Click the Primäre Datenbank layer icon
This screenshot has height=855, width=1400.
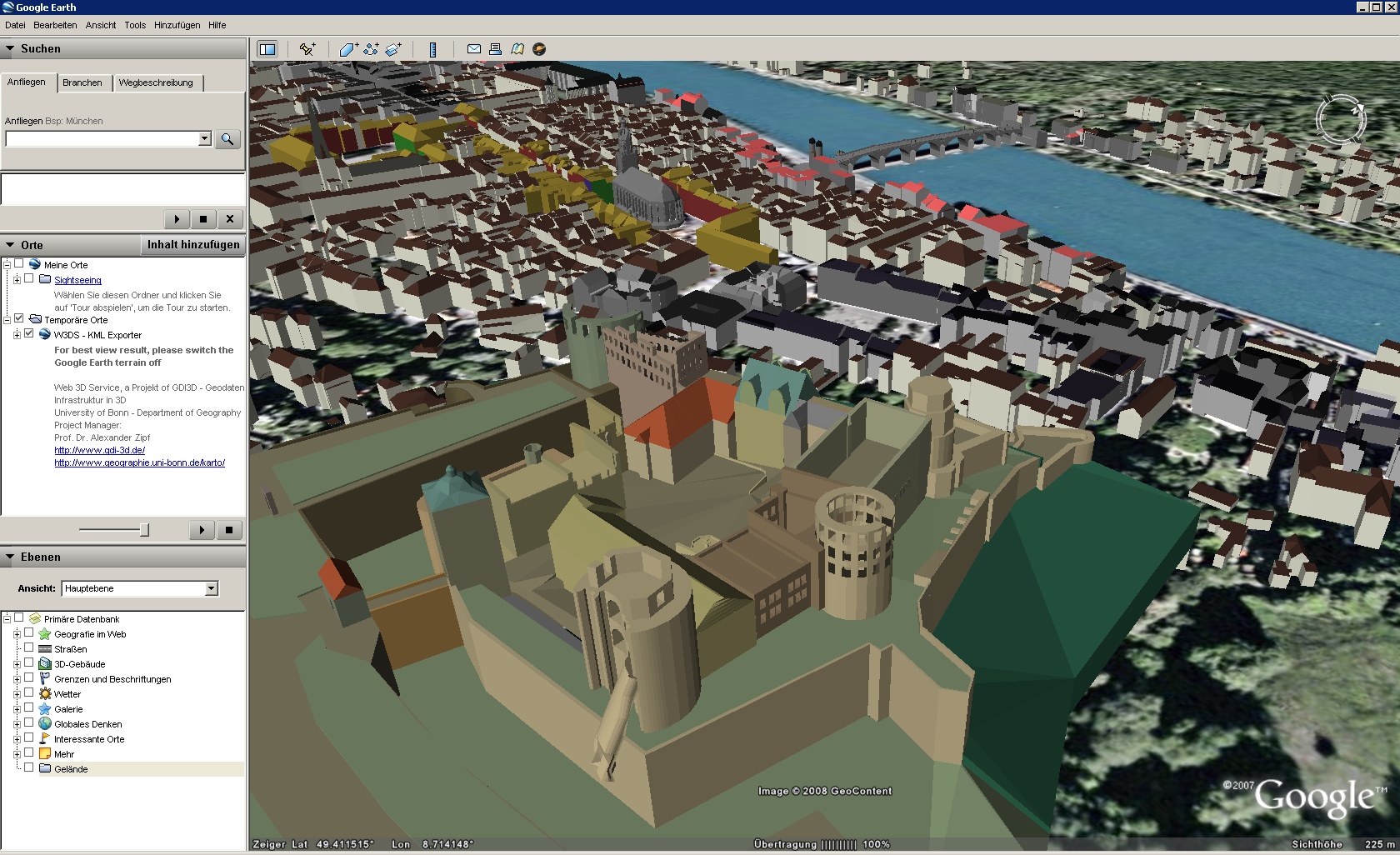[x=35, y=618]
